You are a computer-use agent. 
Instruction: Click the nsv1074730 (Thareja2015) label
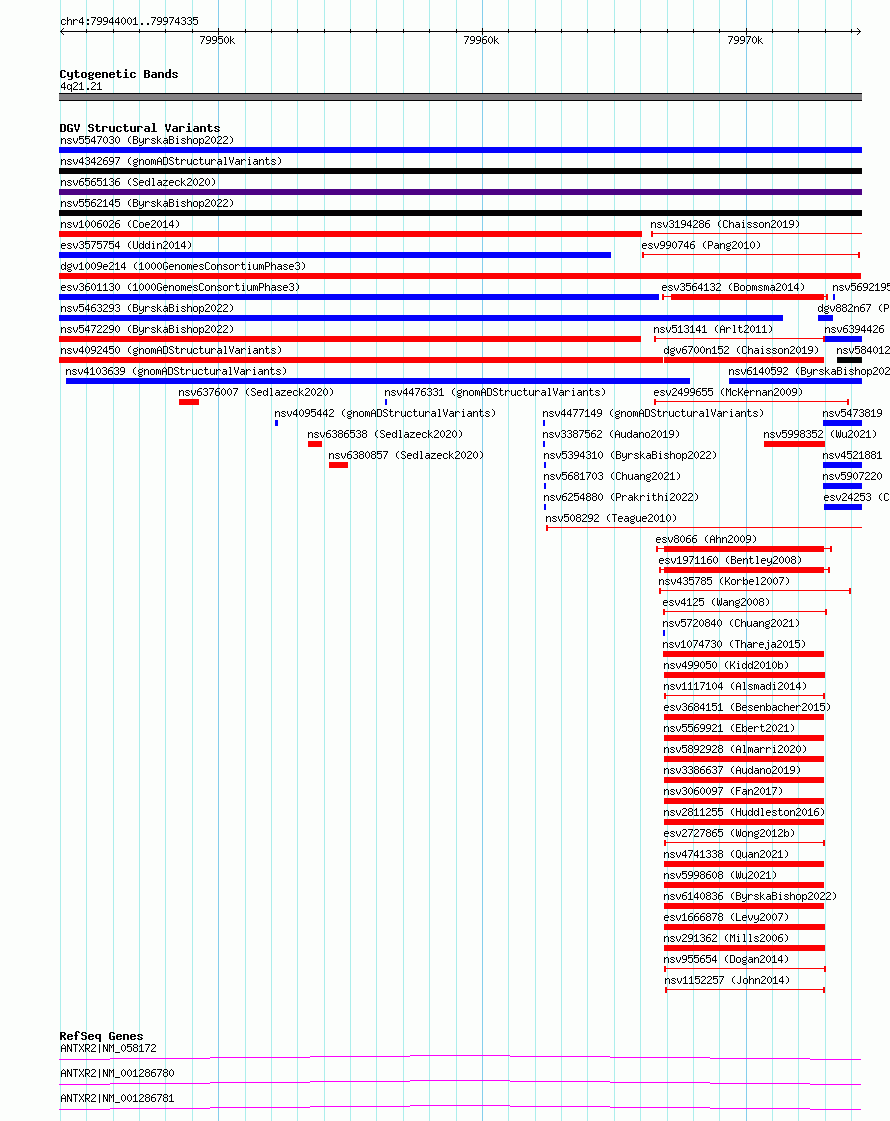pyautogui.click(x=734, y=644)
